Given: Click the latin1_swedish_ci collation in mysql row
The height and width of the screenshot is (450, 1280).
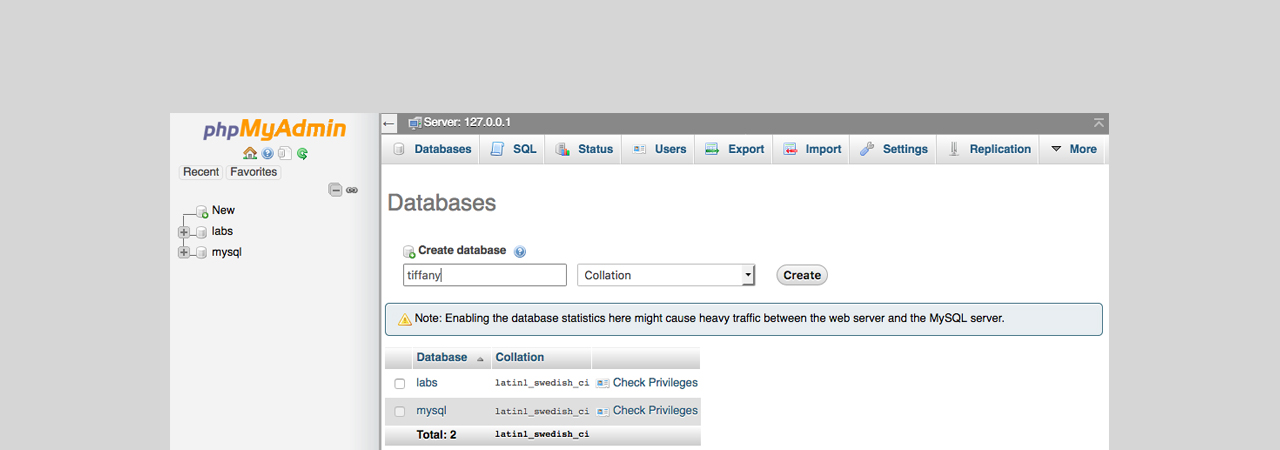Looking at the screenshot, I should tap(542, 412).
